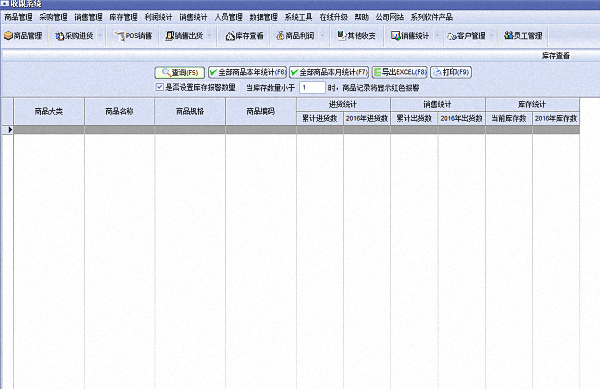Launch the POS销售 toolbar icon
This screenshot has height=389, width=600.
(x=133, y=36)
